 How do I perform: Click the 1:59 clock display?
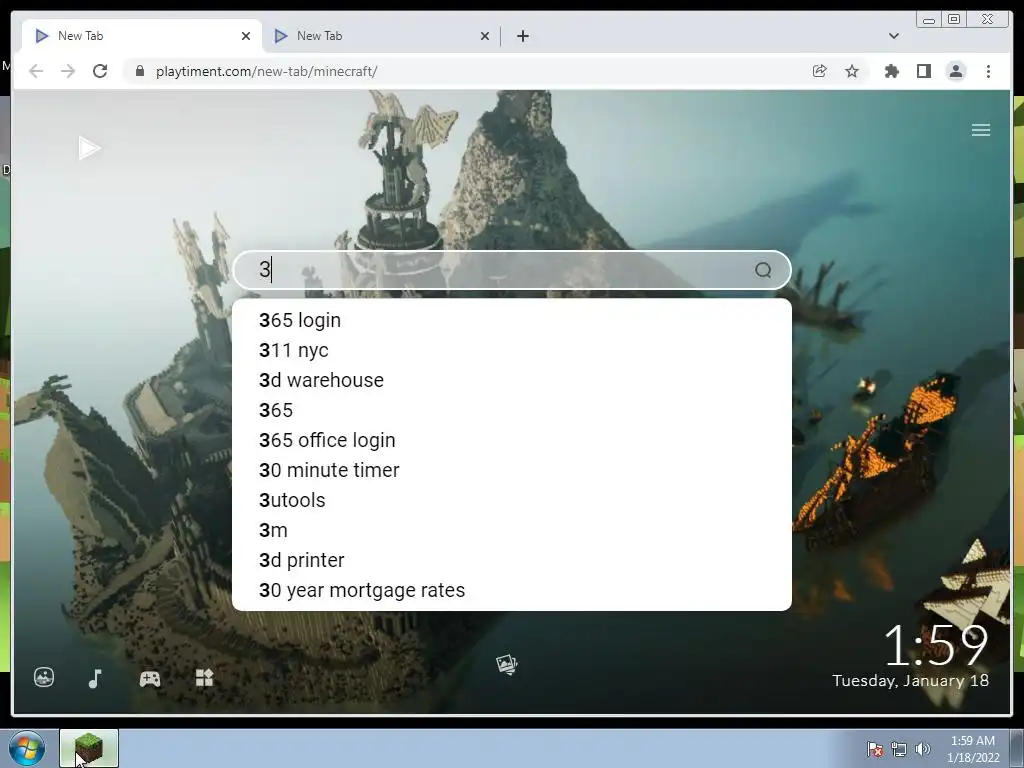coord(936,646)
